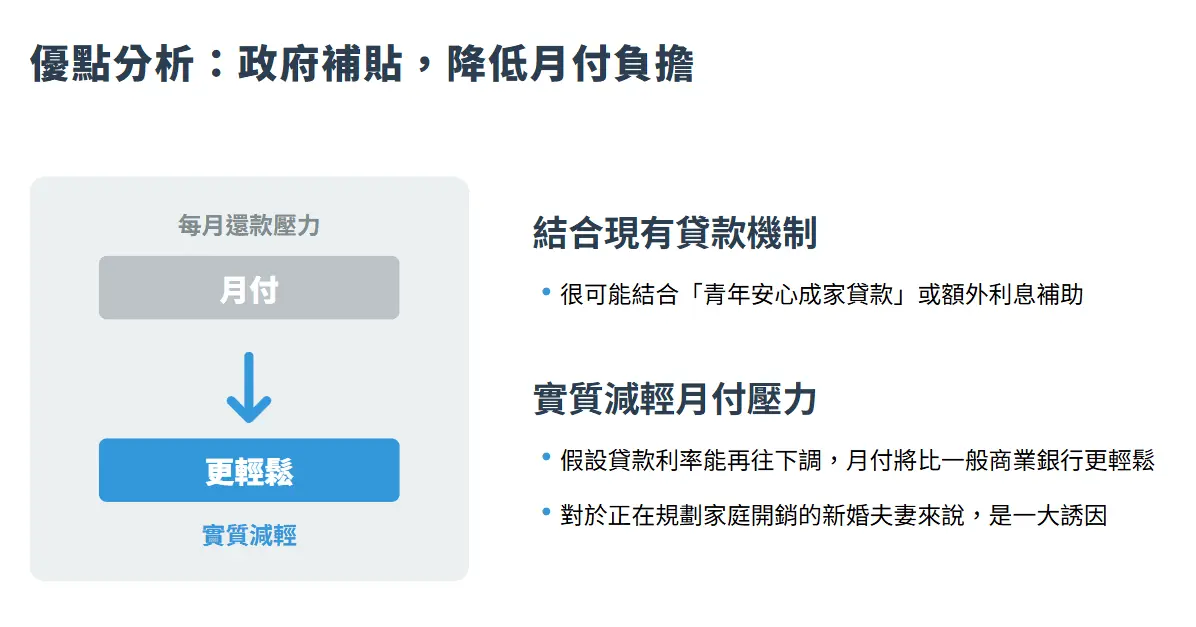Click the blue bullet dot before 對於正在規劃
This screenshot has height=627, width=1196.
coord(546,512)
